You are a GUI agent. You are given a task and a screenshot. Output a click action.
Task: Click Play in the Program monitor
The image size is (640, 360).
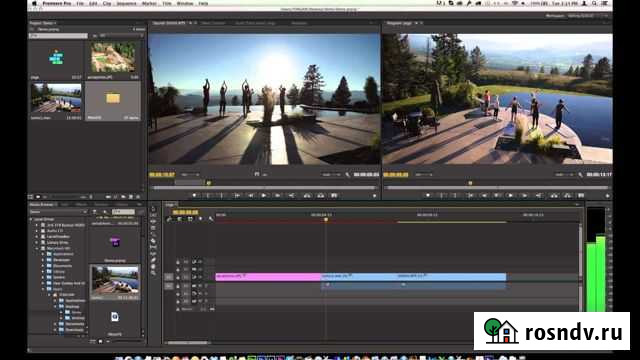coord(511,196)
